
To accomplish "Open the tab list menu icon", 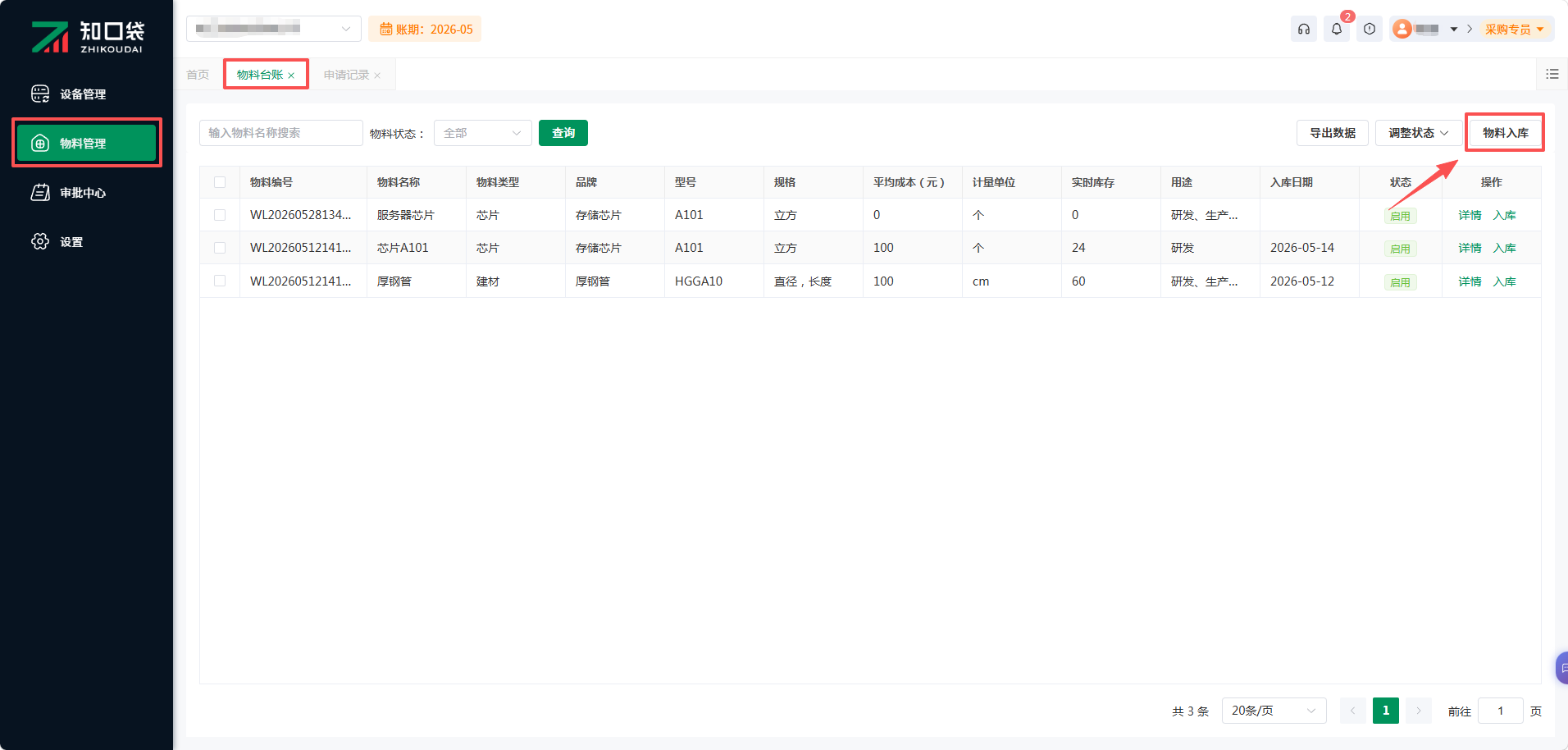I will pyautogui.click(x=1552, y=74).
